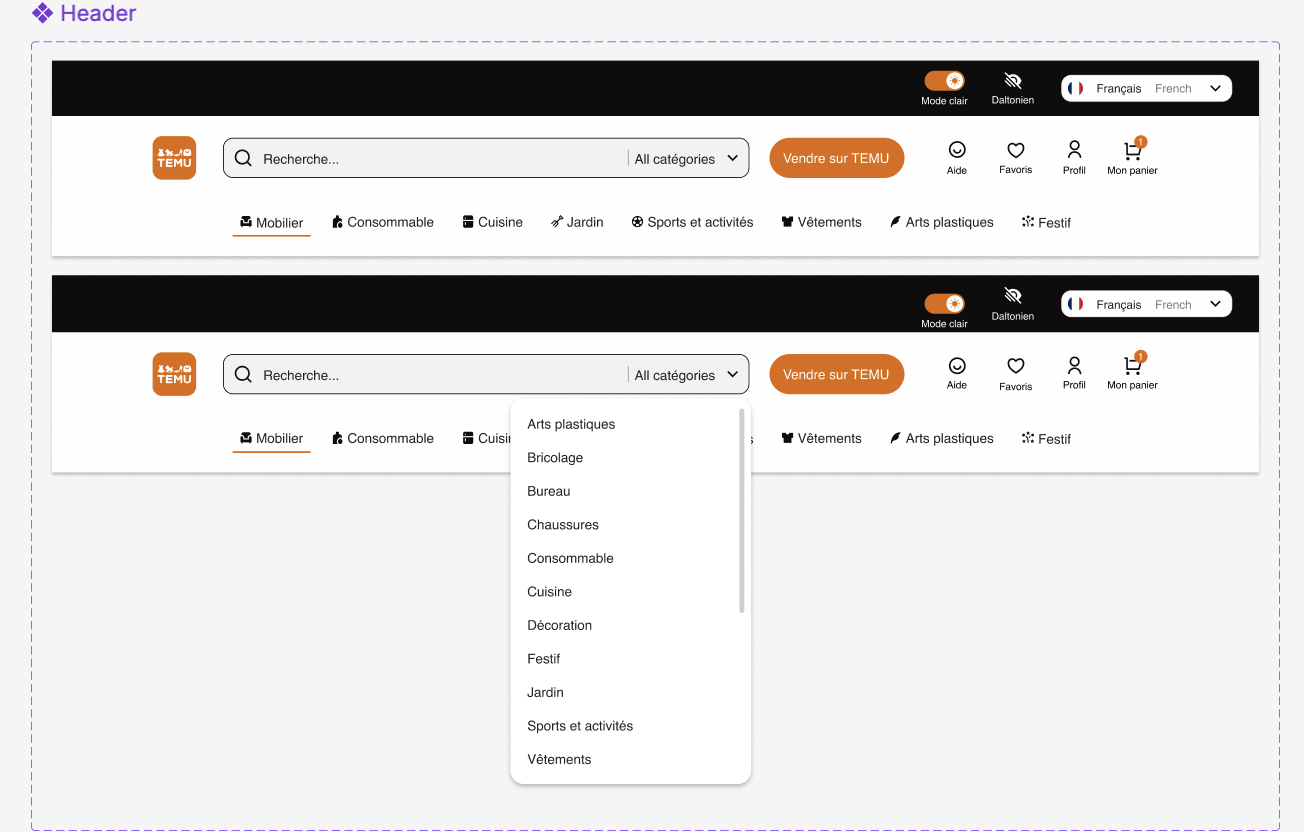Click the Favoris heart icon in the upper header
Viewport: 1304px width, 832px height.
1015,150
